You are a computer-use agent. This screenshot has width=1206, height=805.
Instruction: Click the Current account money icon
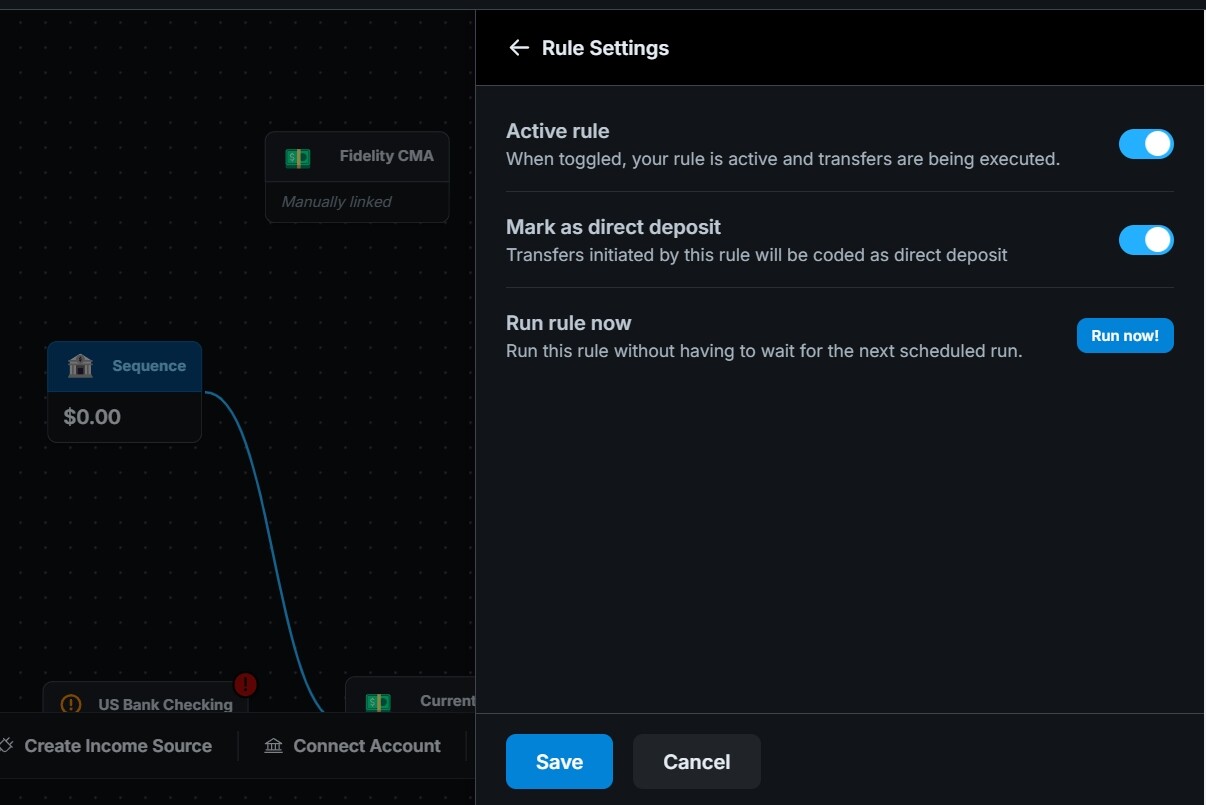point(378,702)
